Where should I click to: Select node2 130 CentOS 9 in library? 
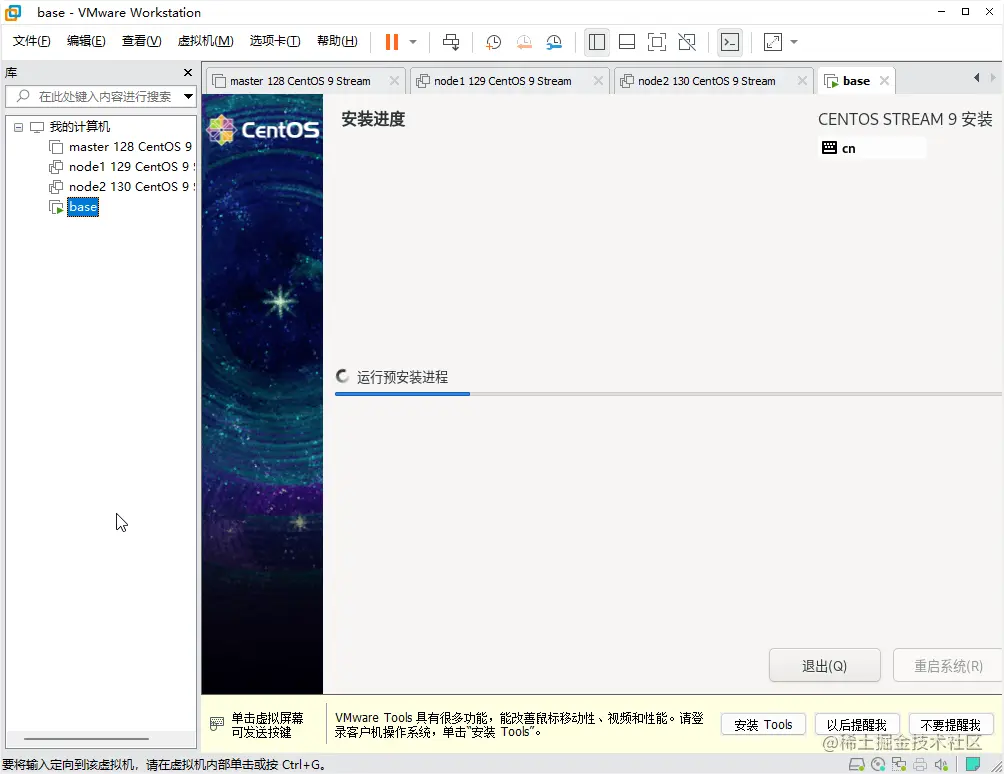tap(131, 186)
